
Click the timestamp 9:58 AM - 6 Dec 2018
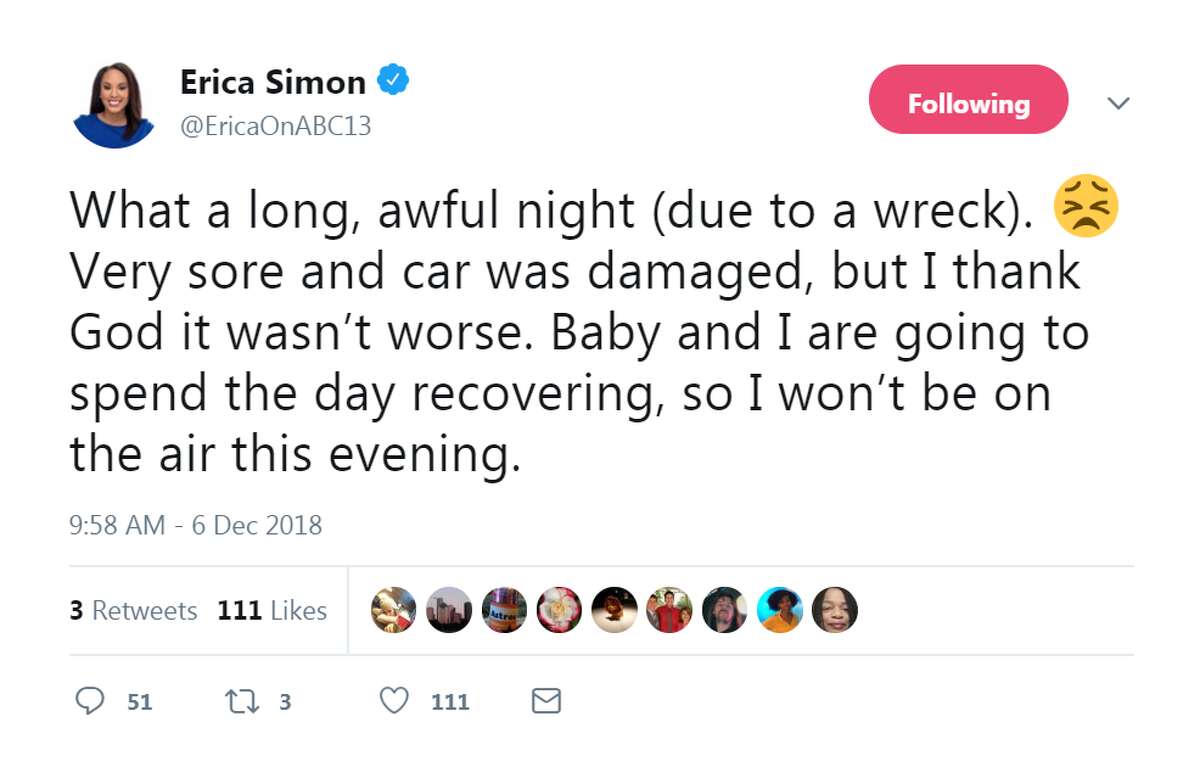196,525
